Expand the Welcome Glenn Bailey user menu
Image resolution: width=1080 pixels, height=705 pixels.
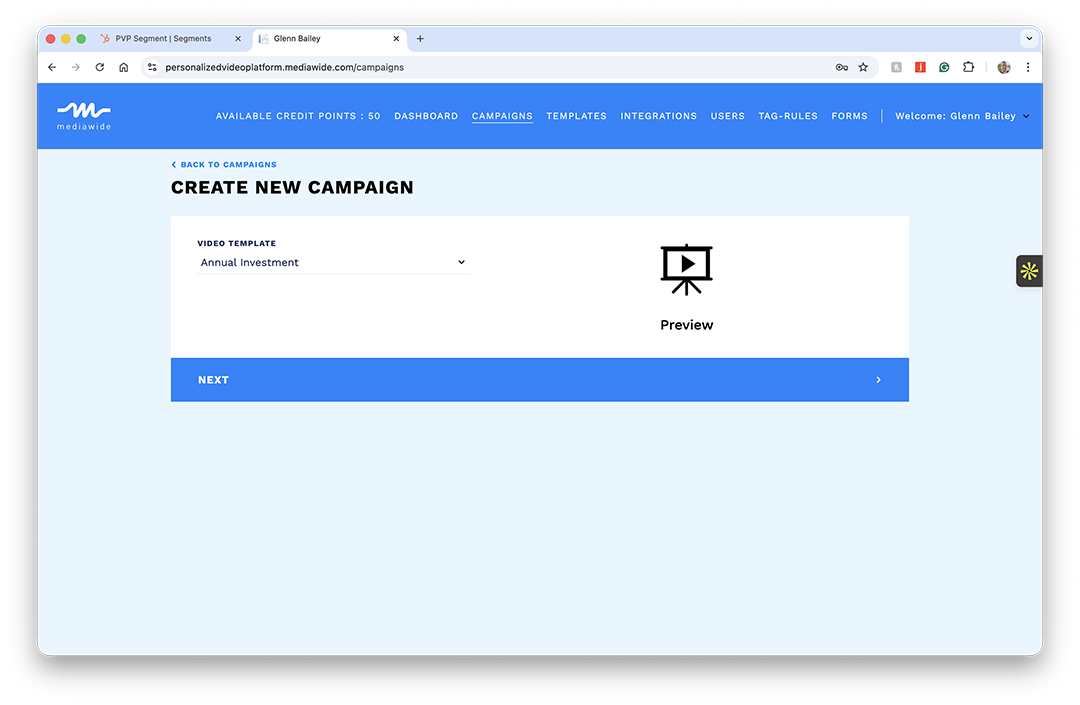961,116
